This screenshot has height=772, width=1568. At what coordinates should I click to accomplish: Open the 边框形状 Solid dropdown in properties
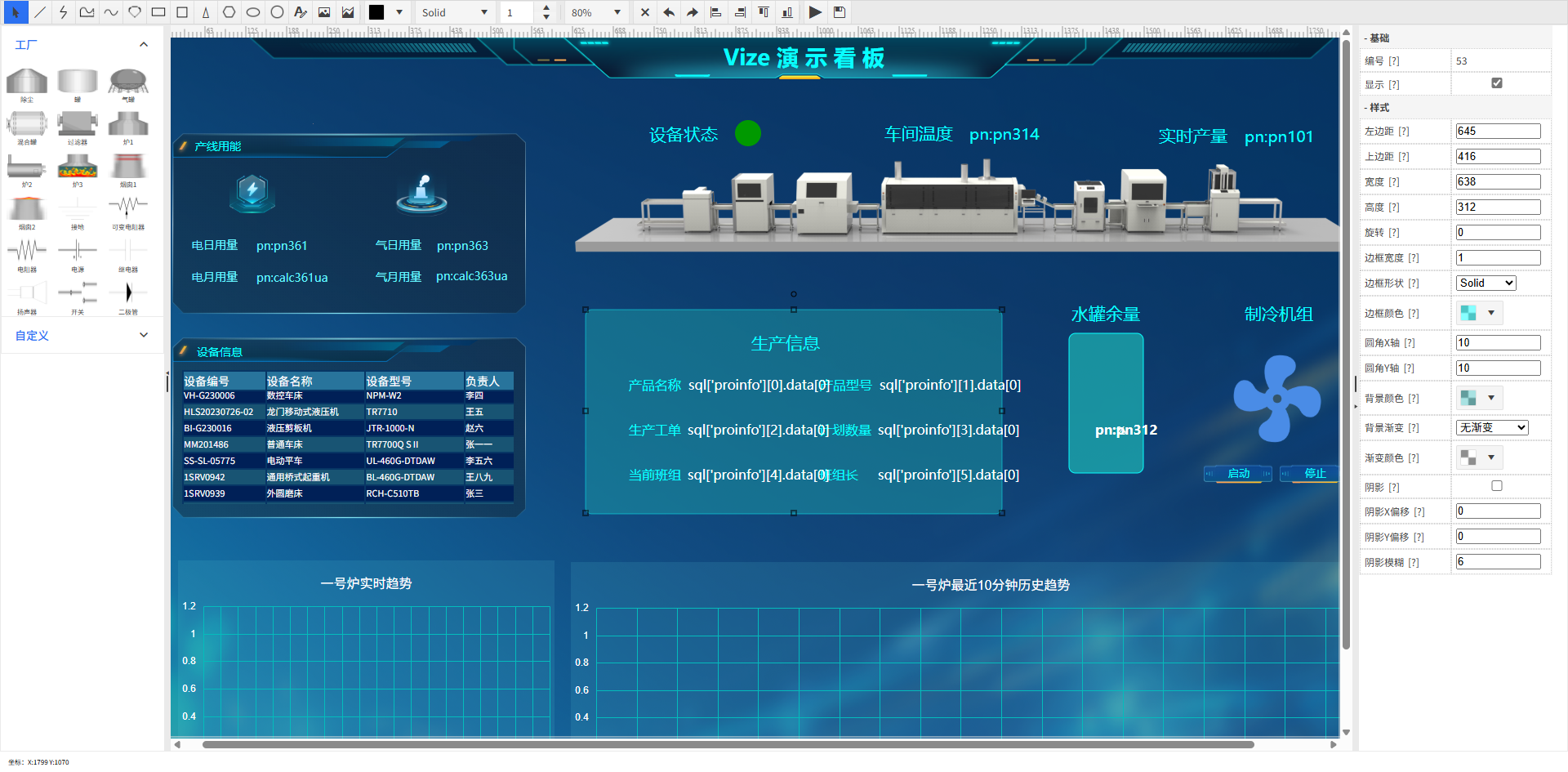point(1486,283)
